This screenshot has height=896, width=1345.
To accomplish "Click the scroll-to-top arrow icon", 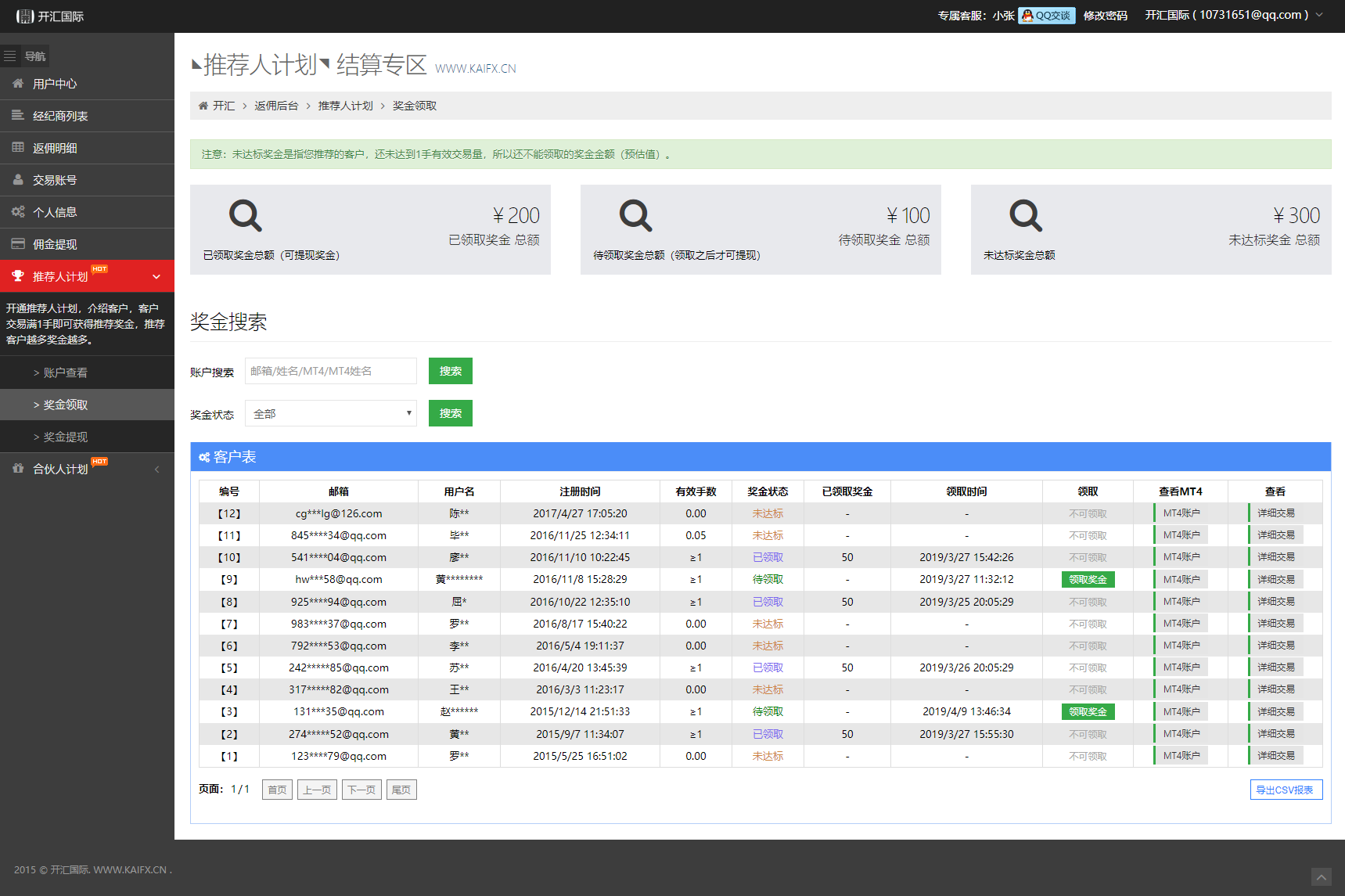I will click(x=1322, y=877).
